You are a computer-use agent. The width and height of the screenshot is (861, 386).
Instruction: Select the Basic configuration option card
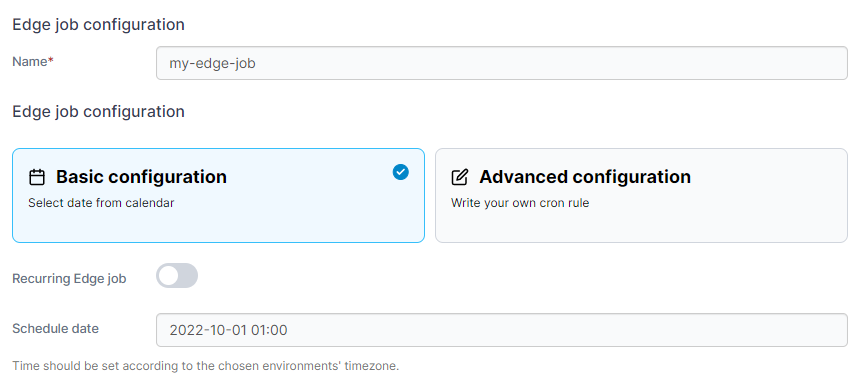[x=219, y=195]
